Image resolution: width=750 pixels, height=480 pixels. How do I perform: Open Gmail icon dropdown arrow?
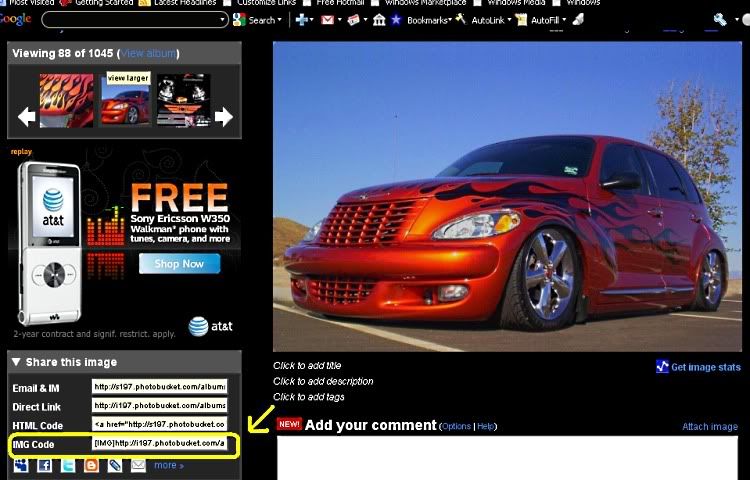pos(340,20)
